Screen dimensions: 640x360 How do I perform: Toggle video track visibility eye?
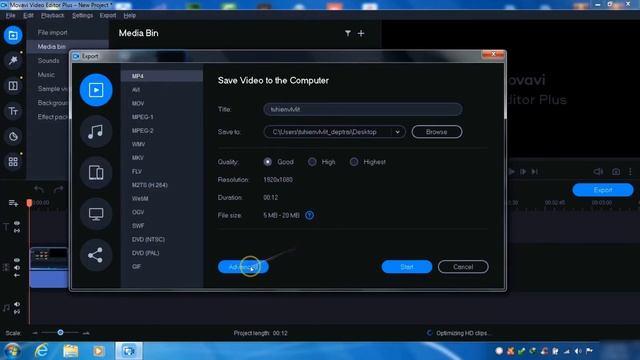(17, 260)
